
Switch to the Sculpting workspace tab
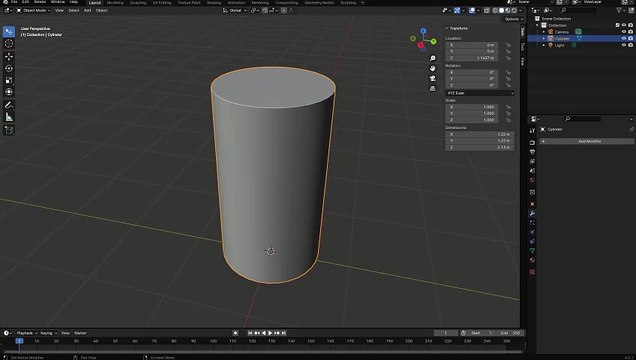pyautogui.click(x=138, y=2)
